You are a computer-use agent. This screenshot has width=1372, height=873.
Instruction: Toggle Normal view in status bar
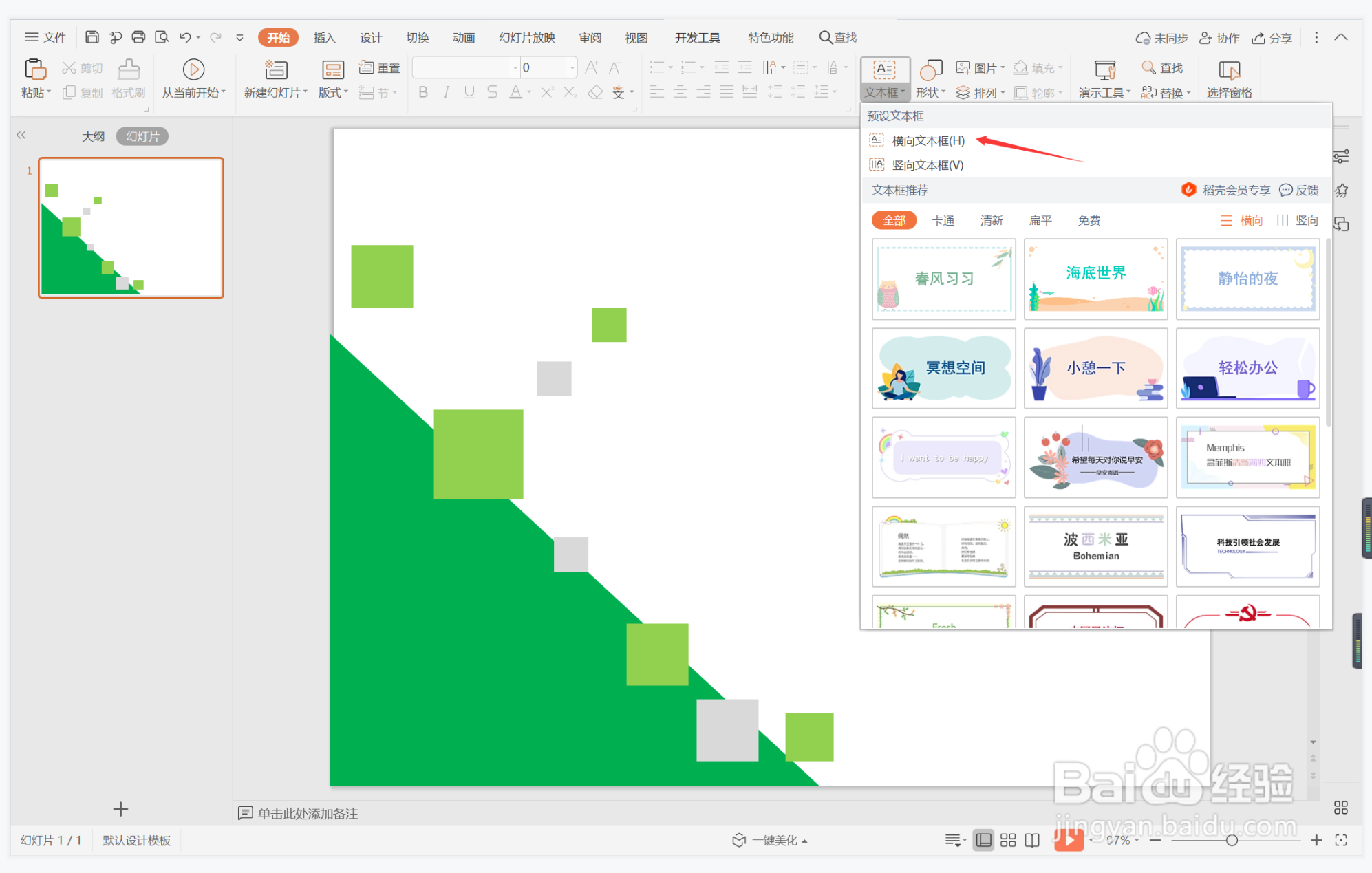pyautogui.click(x=984, y=840)
